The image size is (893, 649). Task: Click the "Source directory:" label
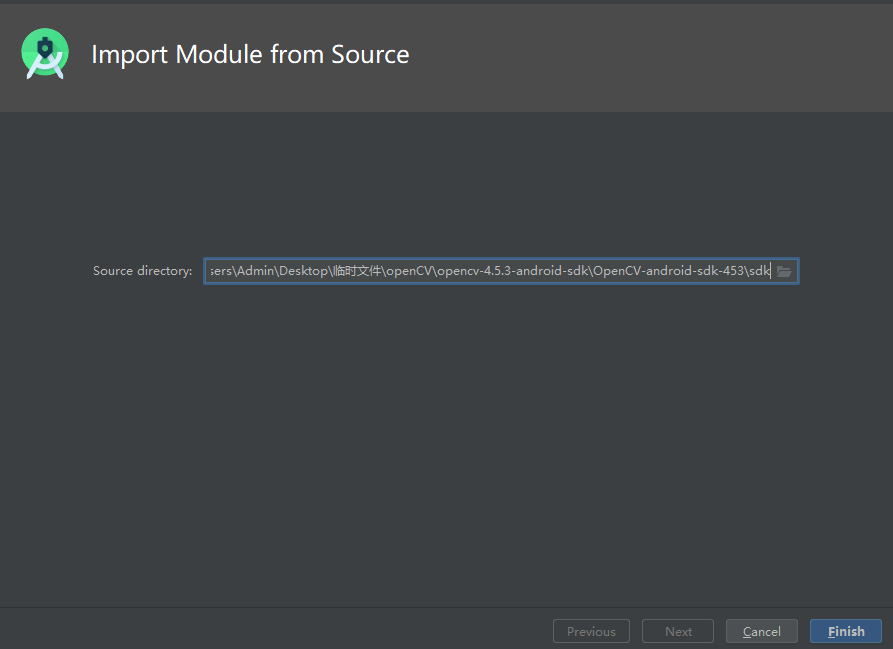(x=142, y=271)
